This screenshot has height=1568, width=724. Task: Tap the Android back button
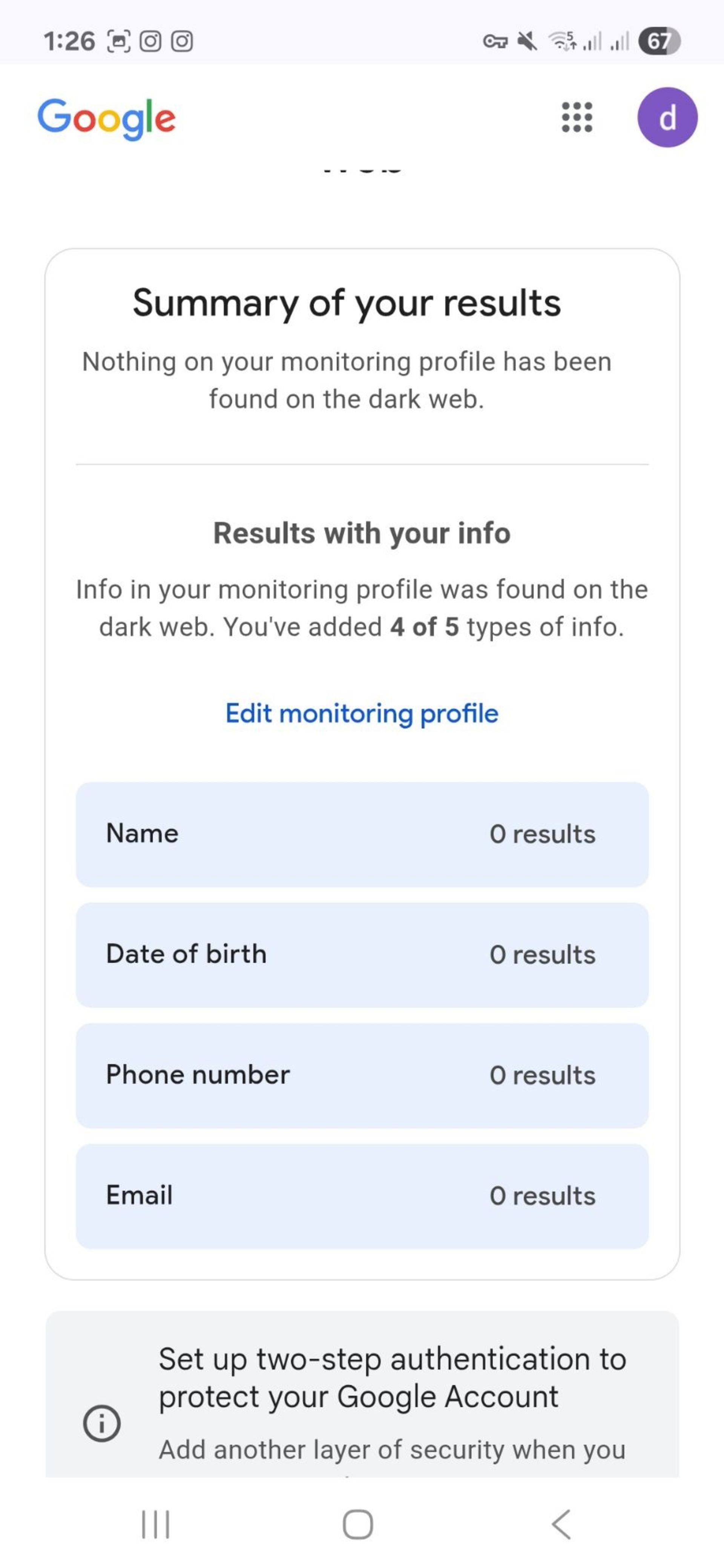561,1524
